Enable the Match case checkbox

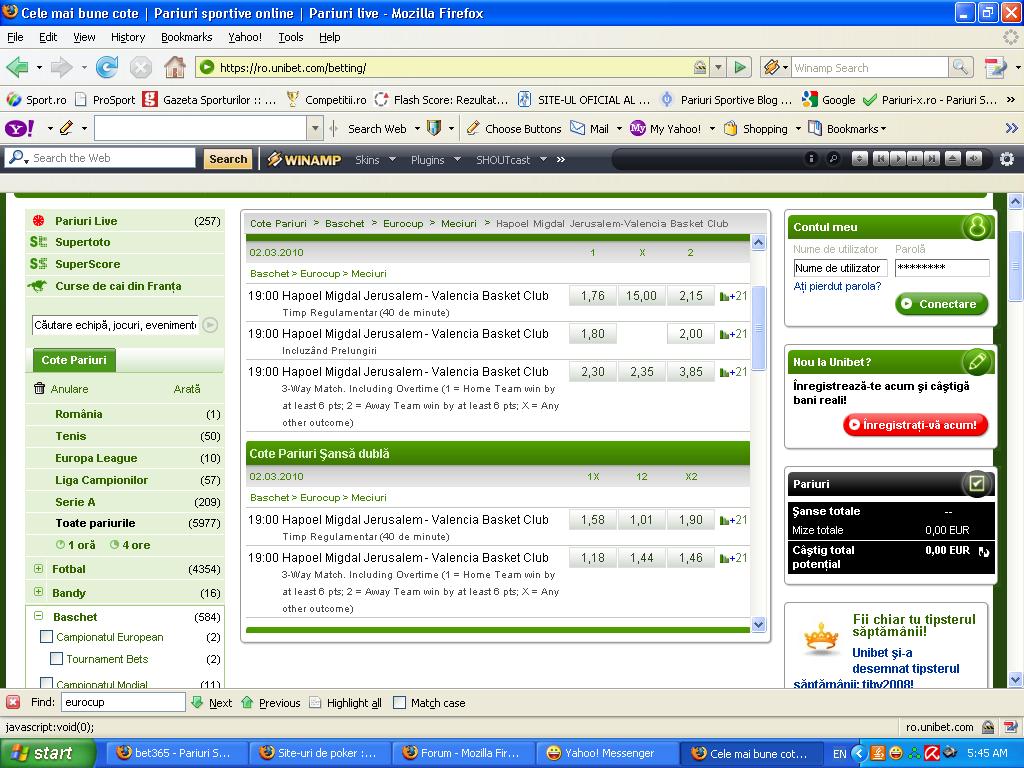(x=400, y=703)
